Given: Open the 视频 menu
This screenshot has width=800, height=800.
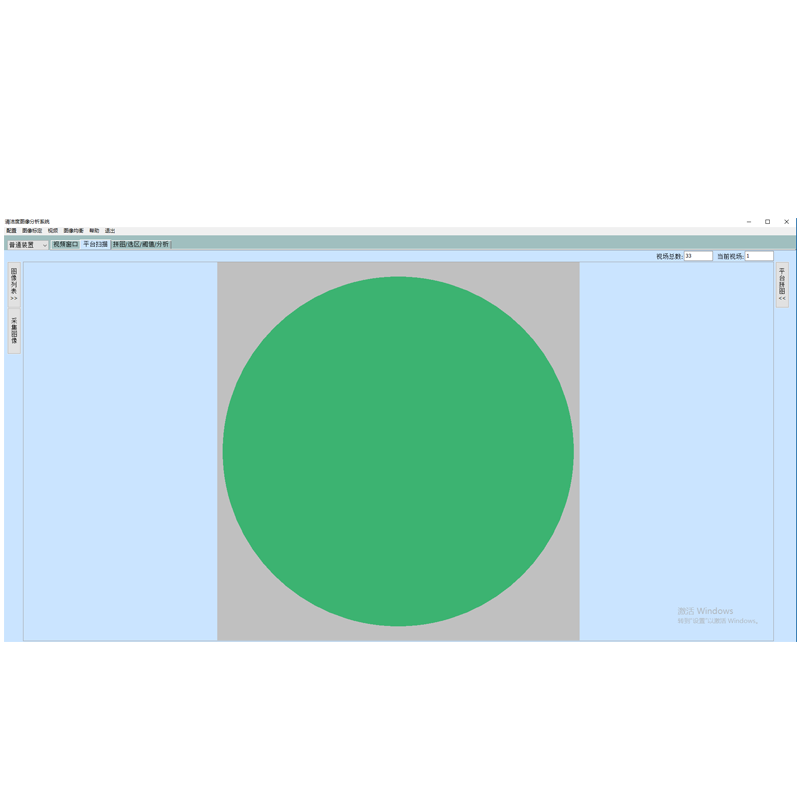Looking at the screenshot, I should pos(53,231).
